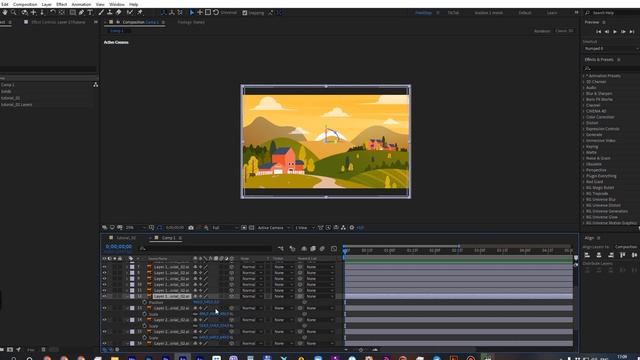Viewport: 640px width, 360px height.
Task: Open the Full resolution dropdown
Action: (225, 228)
